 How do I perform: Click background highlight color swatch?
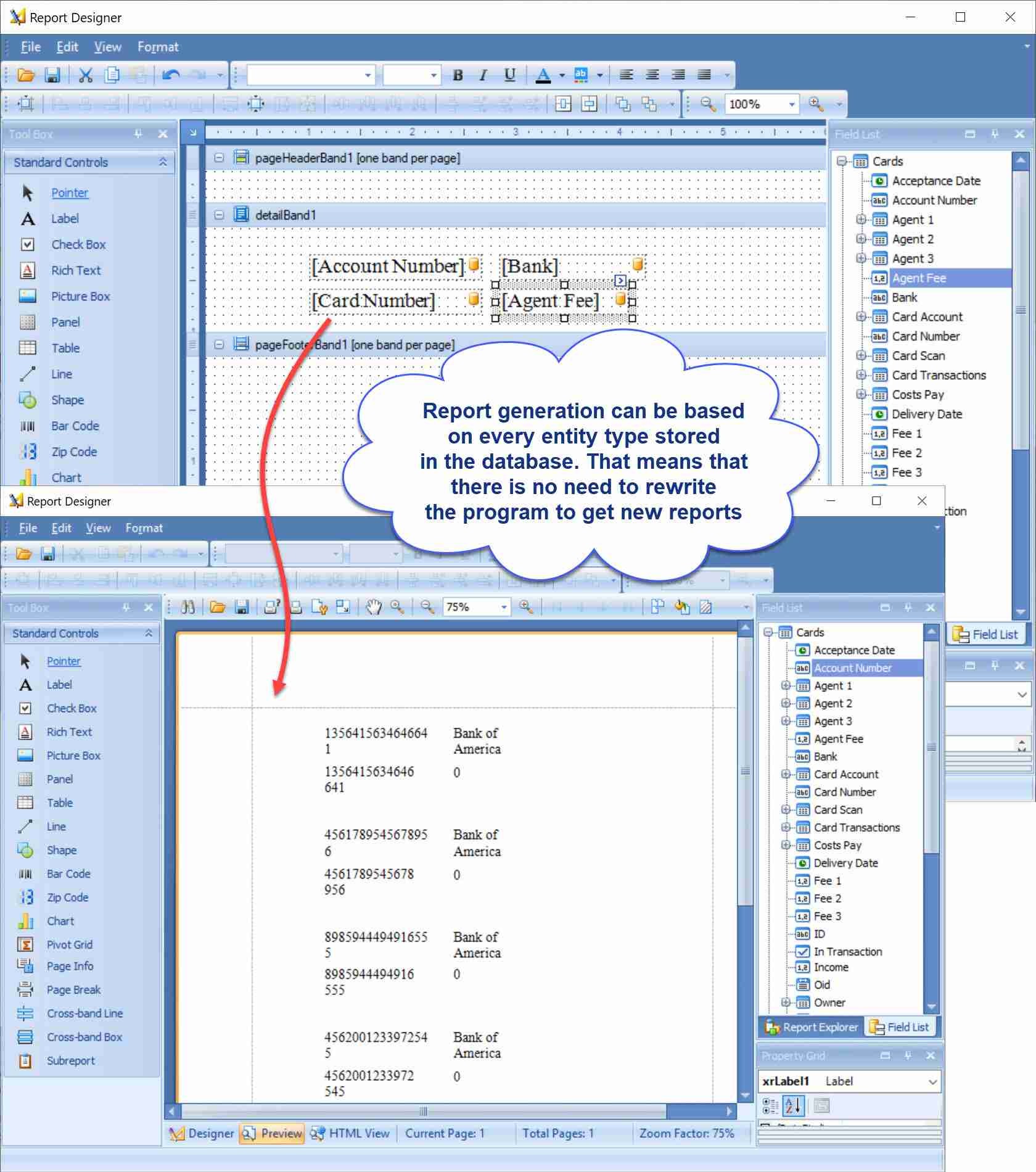(581, 75)
